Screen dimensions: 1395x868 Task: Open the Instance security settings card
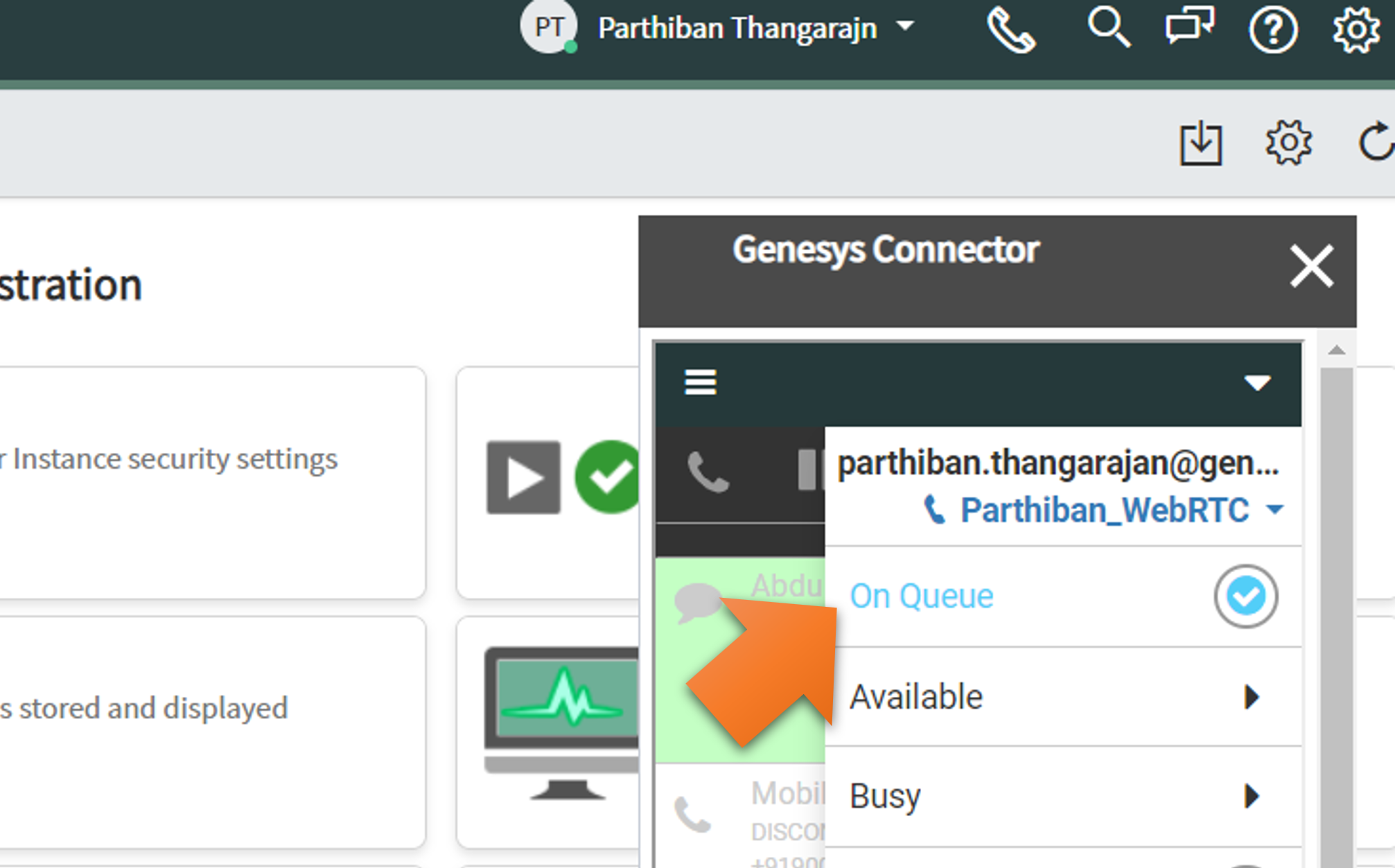211,483
